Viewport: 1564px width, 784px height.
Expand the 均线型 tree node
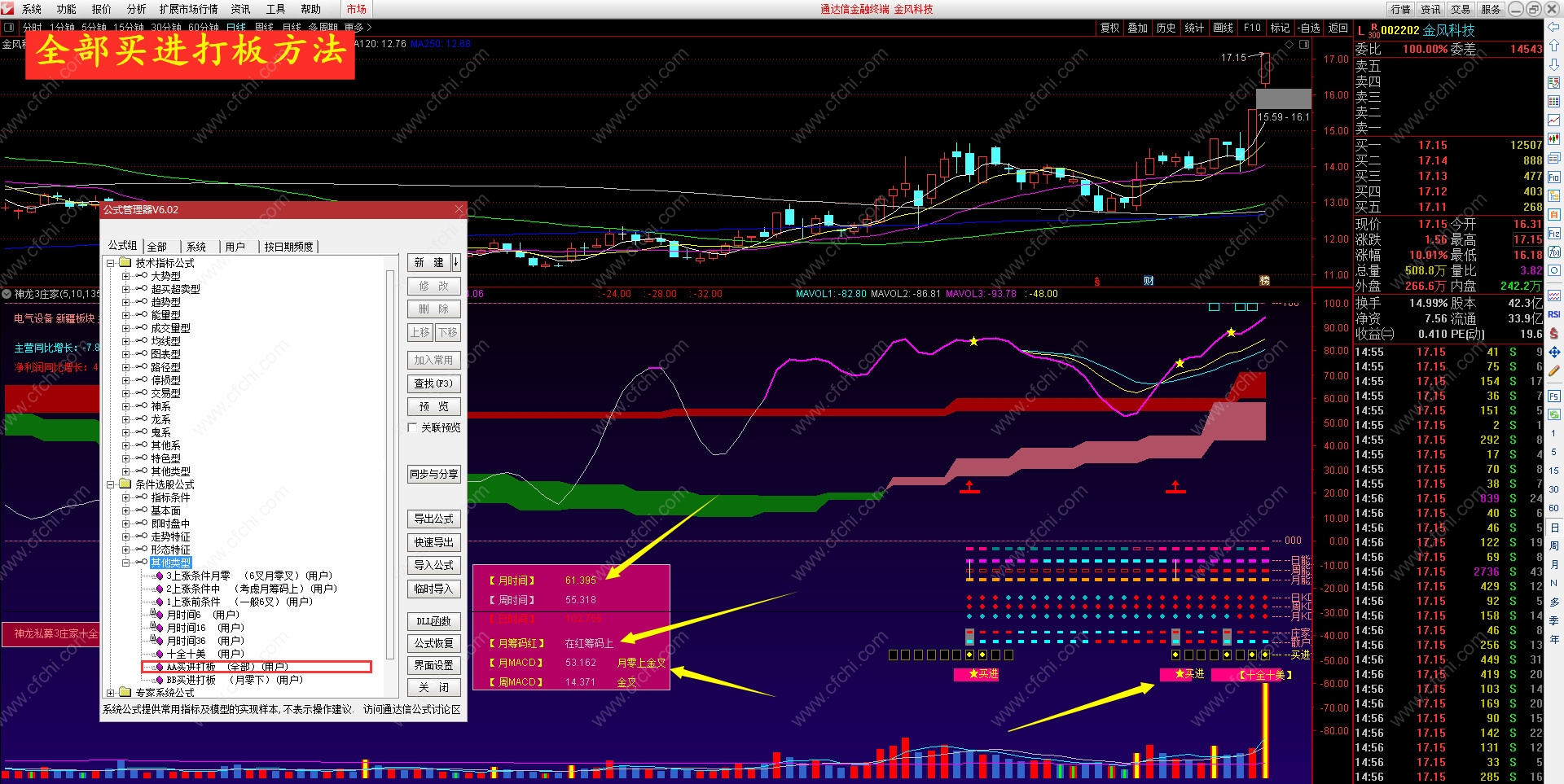point(125,341)
